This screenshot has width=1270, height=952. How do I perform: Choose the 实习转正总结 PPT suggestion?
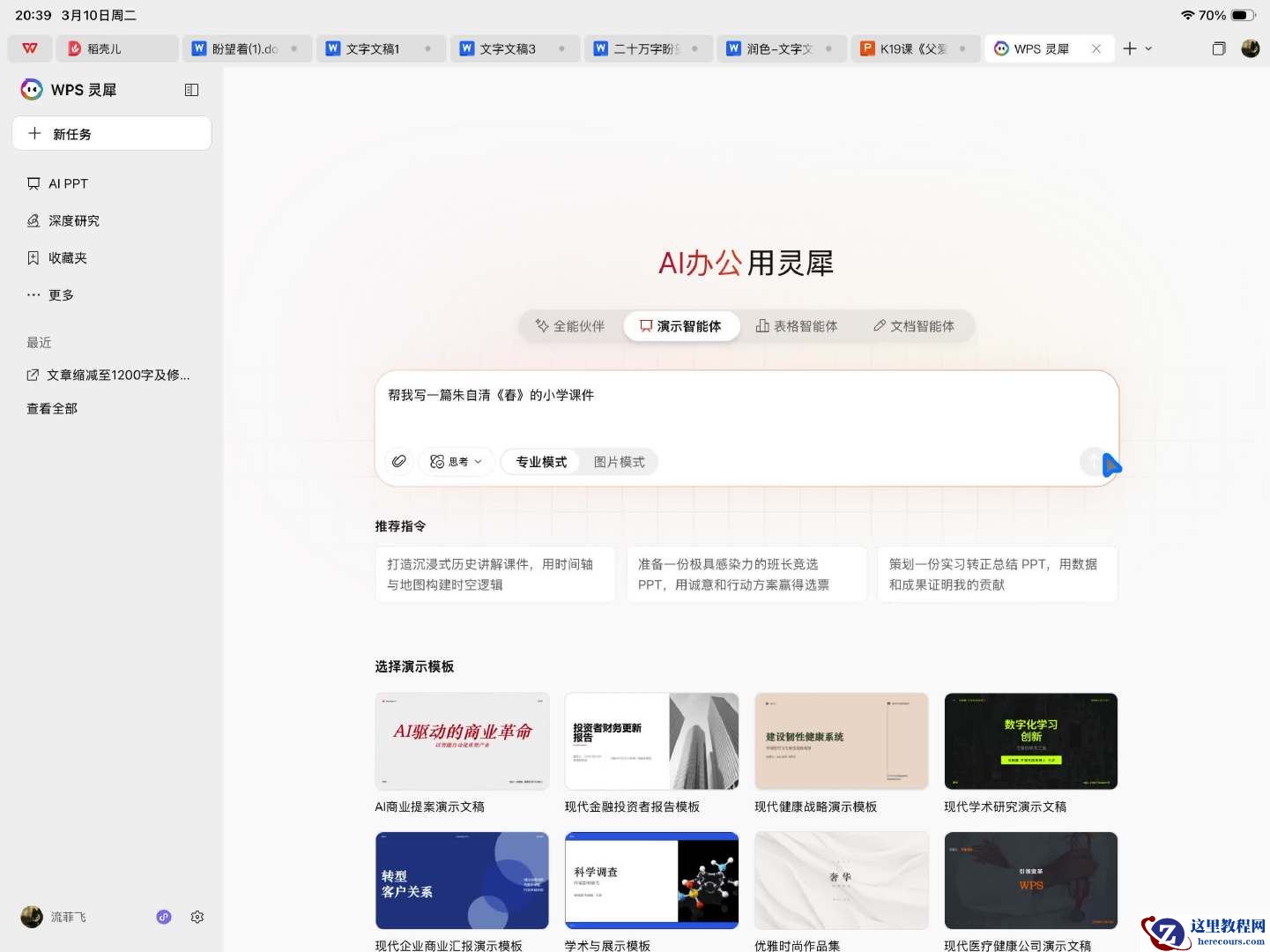[x=997, y=574]
